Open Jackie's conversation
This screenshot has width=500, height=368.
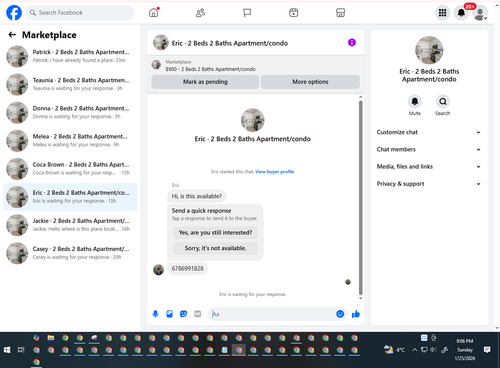[70, 225]
